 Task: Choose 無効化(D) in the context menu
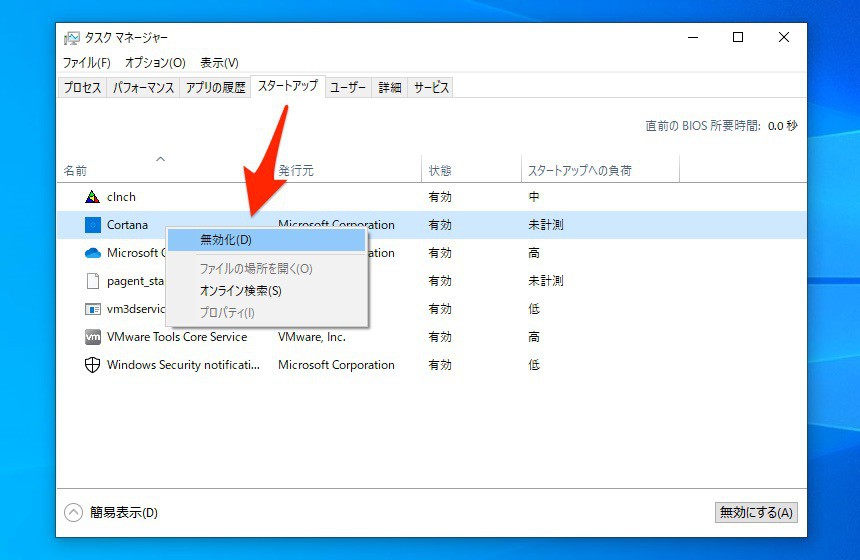click(x=267, y=240)
